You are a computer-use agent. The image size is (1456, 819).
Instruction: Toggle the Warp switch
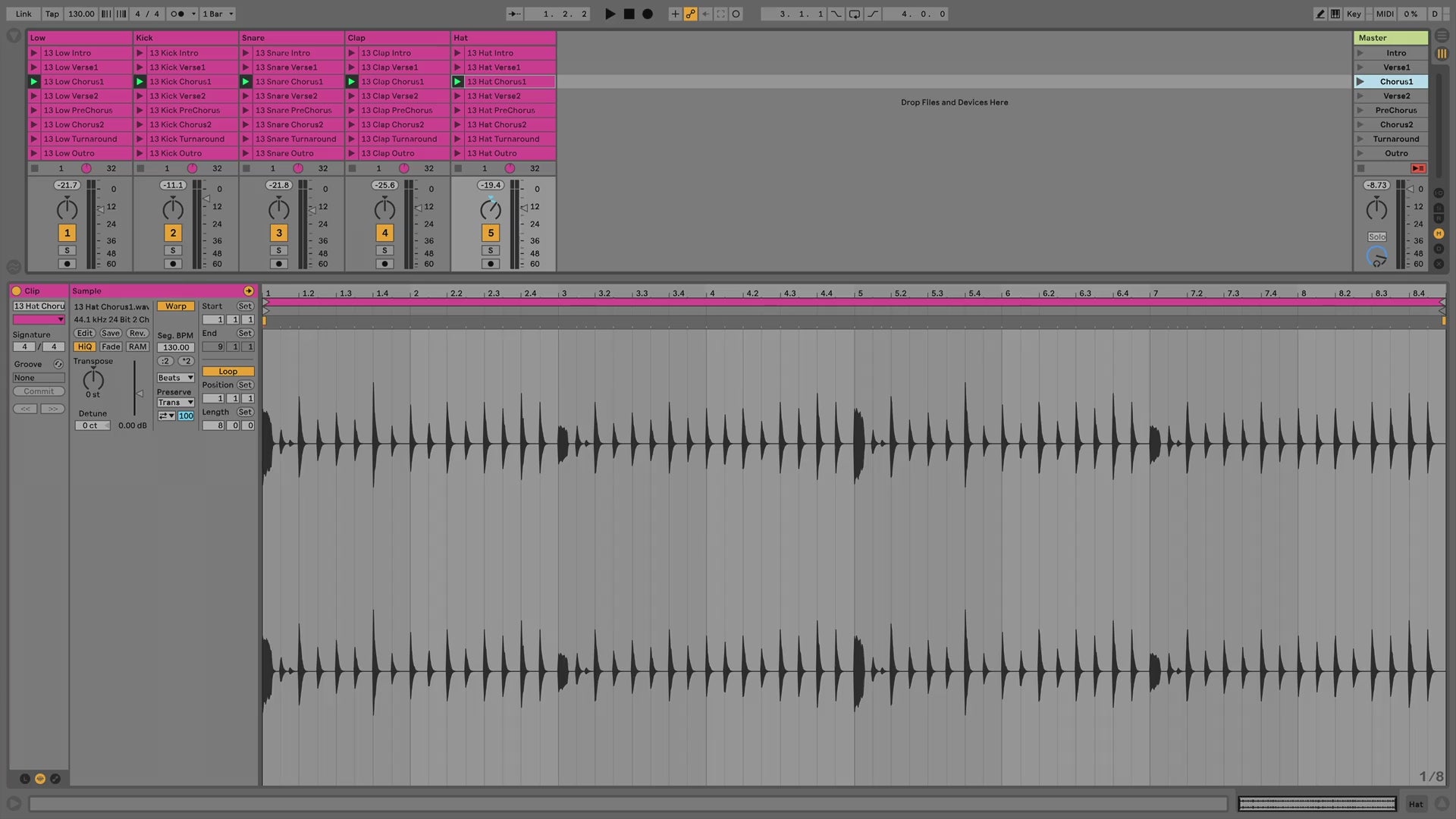click(176, 306)
